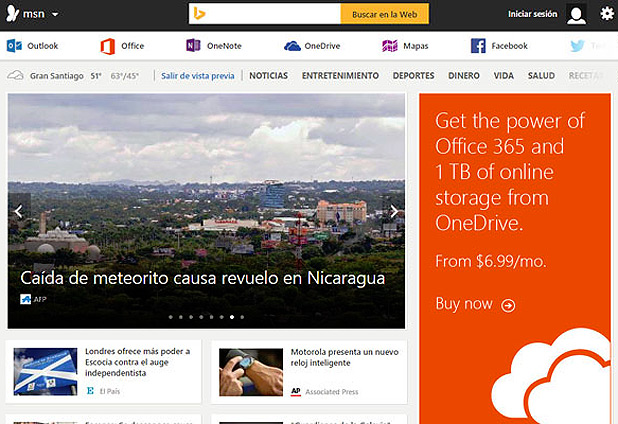Click the cloudy weather icon
This screenshot has width=618, height=424.
15,75
